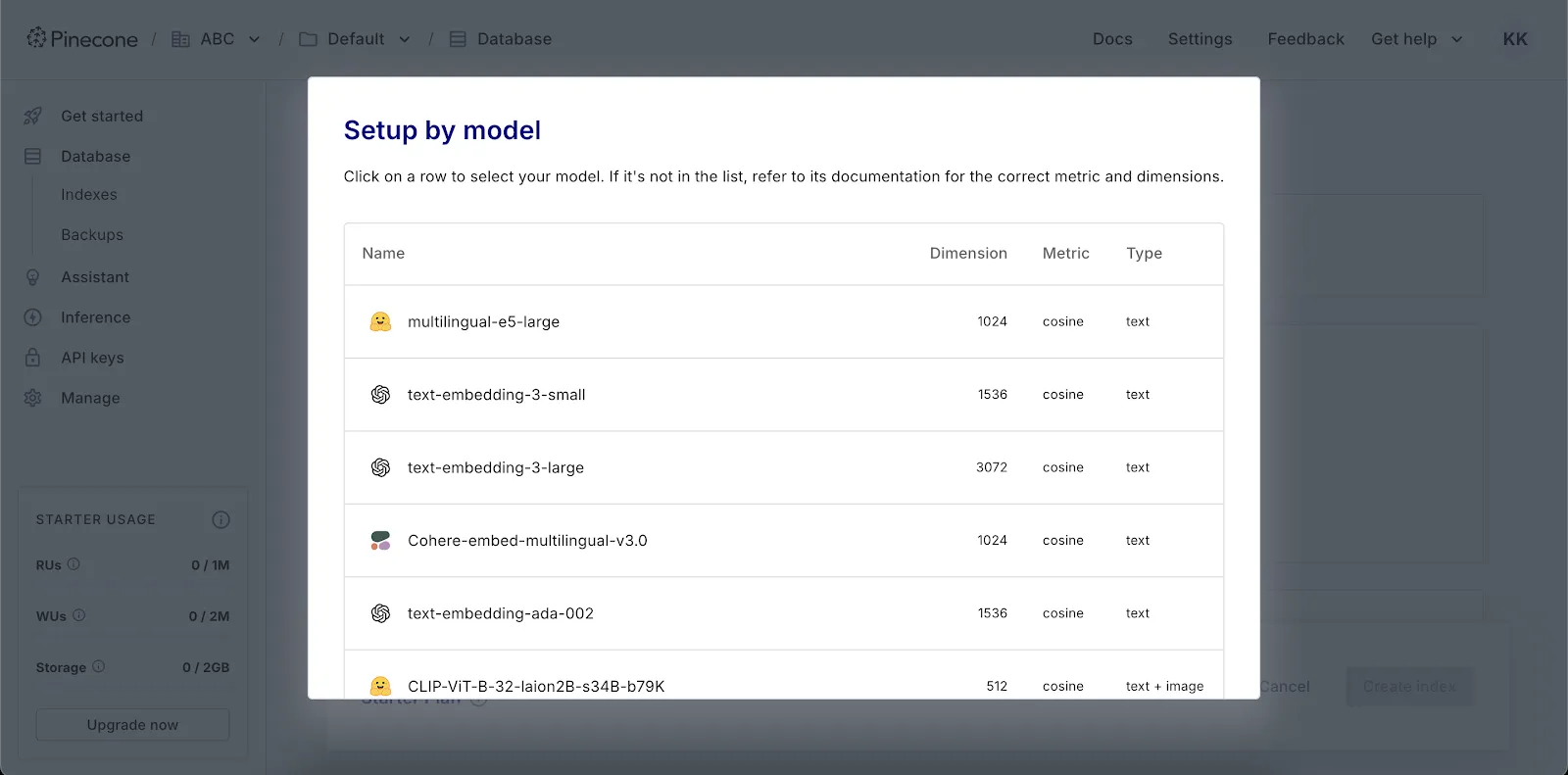
Task: Click the Name column header
Action: point(383,253)
